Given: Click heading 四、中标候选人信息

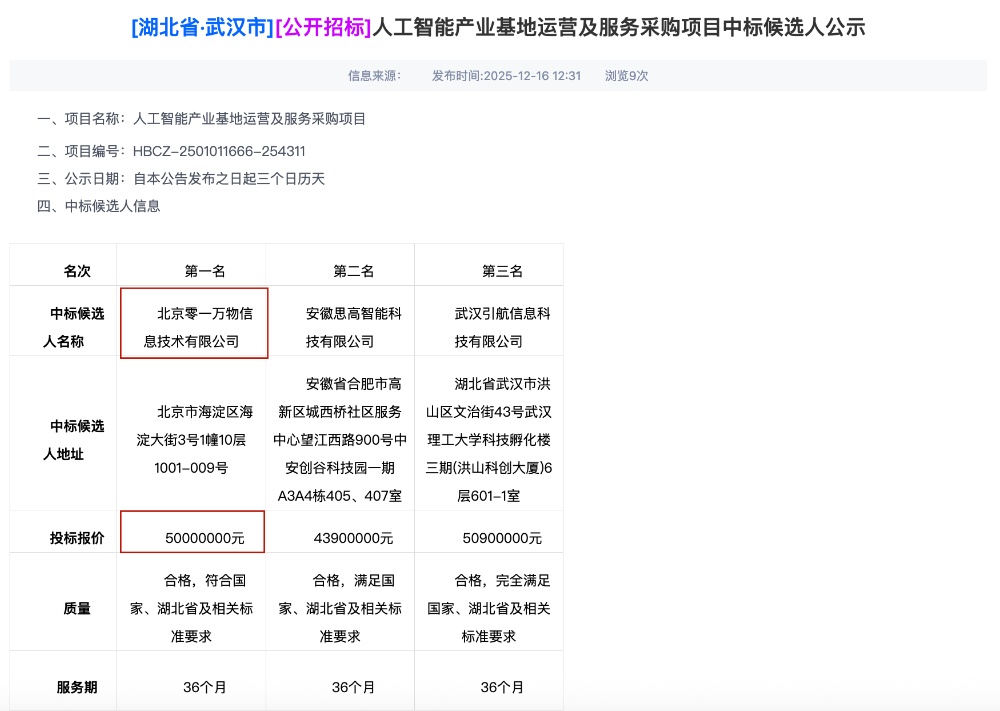Looking at the screenshot, I should (x=101, y=207).
